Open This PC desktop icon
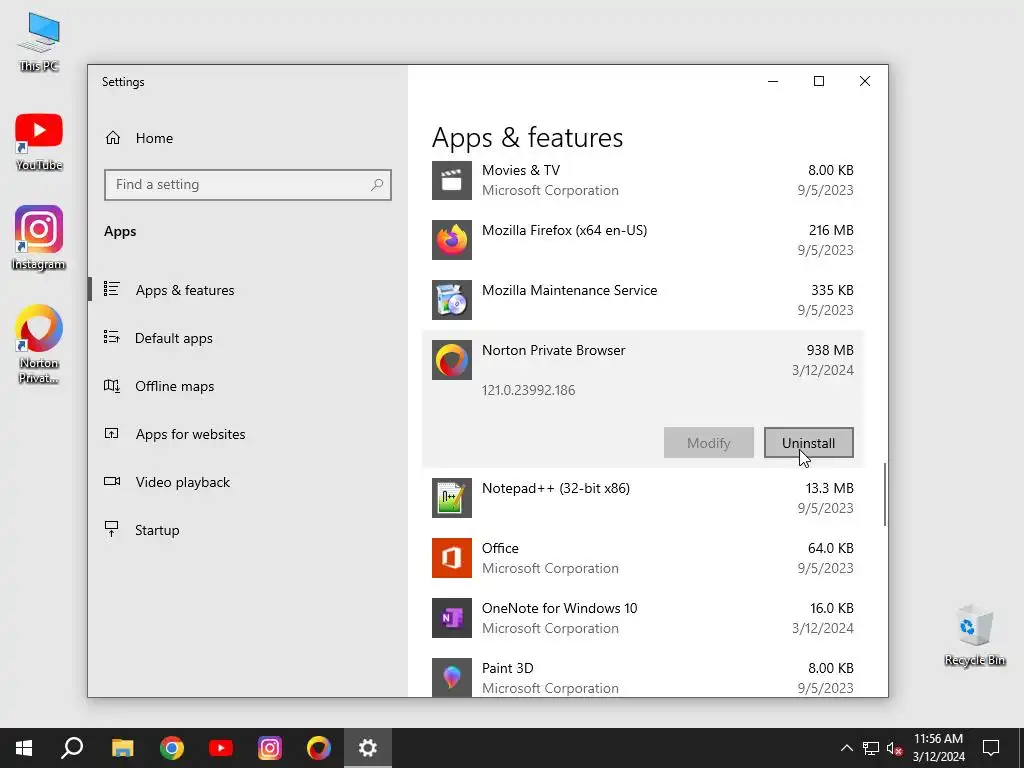Viewport: 1024px width, 768px height. [x=39, y=41]
